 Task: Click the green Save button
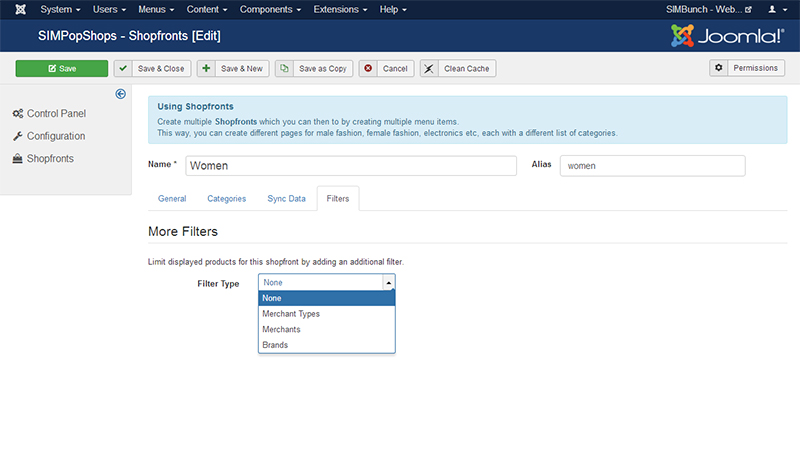pyautogui.click(x=62, y=68)
